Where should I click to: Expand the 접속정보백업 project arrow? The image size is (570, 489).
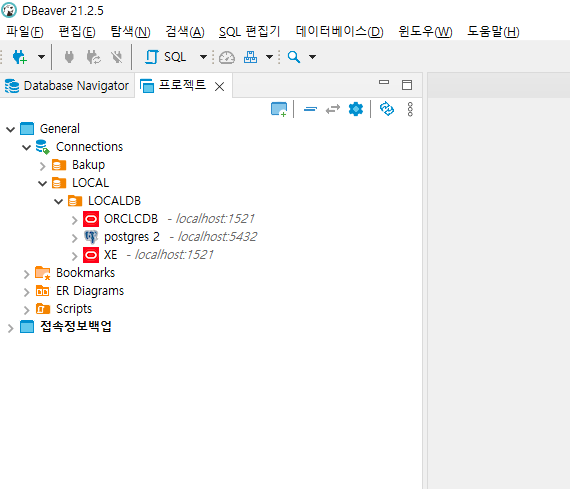(11, 328)
